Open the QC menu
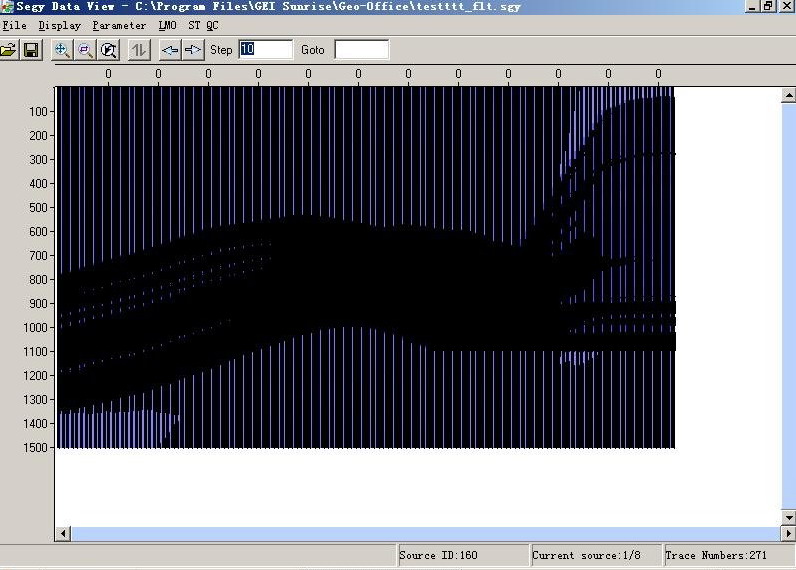Screen dimensions: 796x570 click(212, 25)
